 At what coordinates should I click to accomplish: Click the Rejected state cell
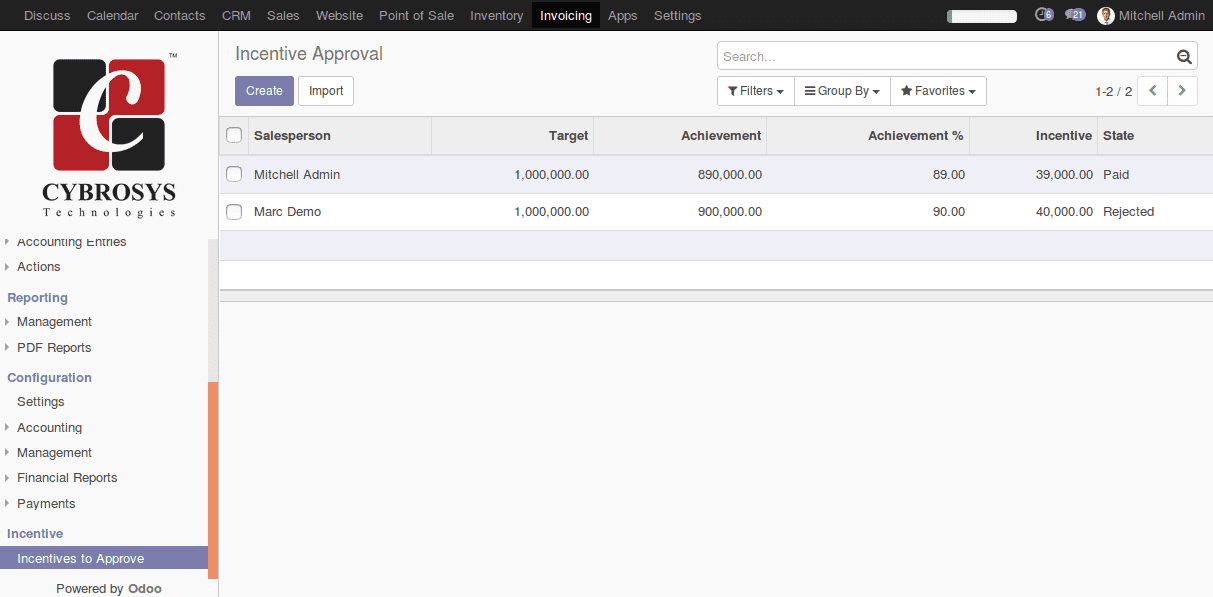pos(1129,212)
